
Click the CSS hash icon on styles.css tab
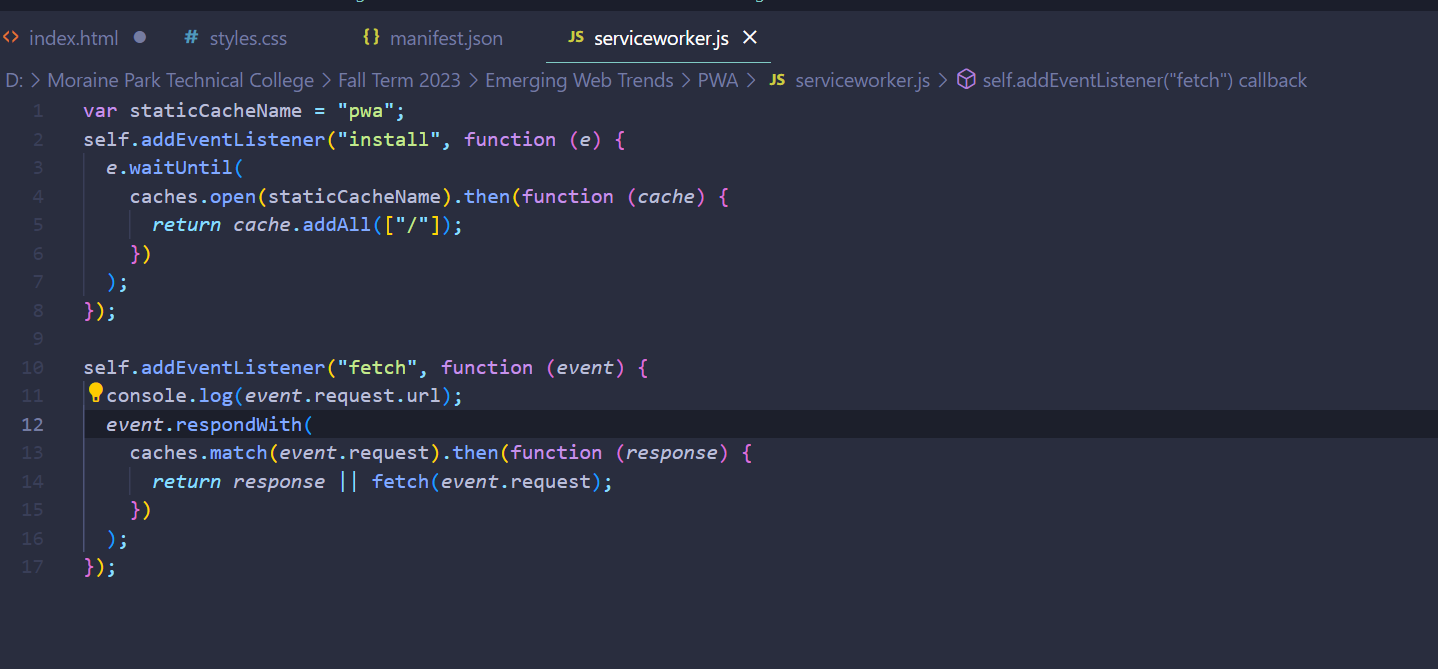[191, 38]
